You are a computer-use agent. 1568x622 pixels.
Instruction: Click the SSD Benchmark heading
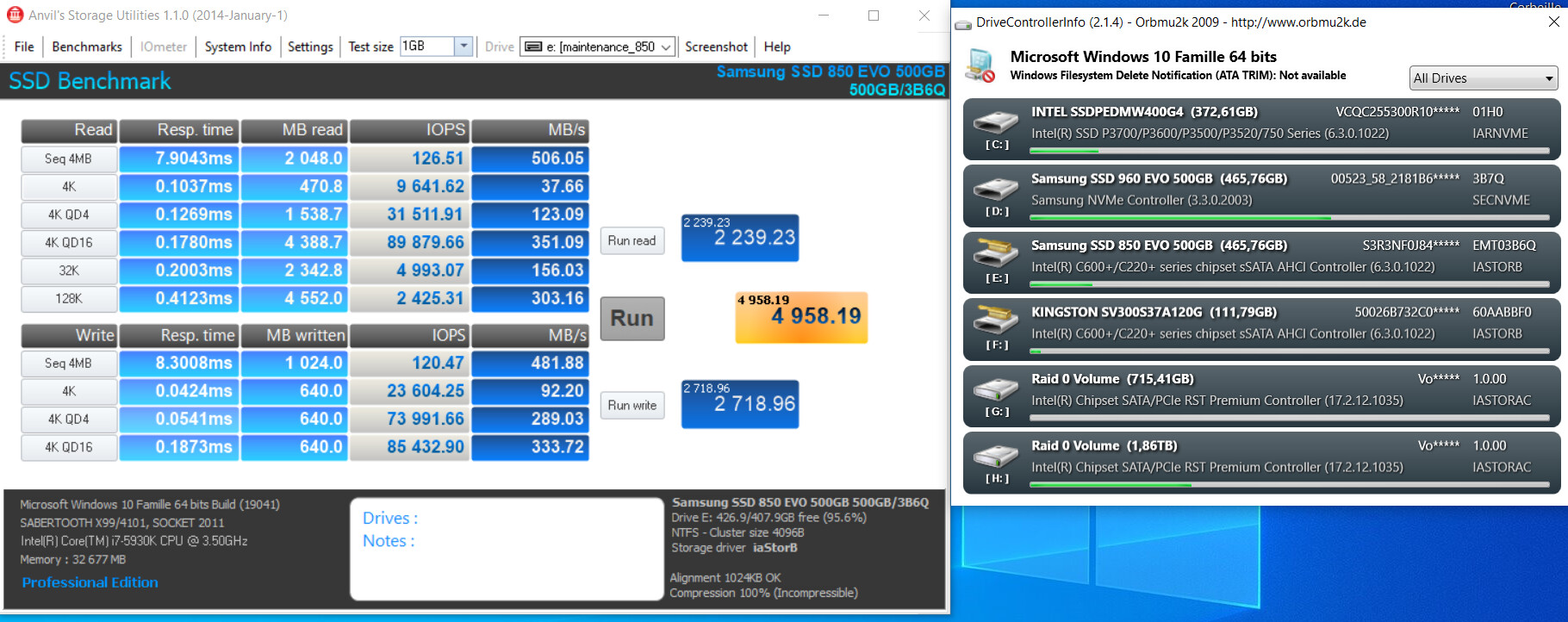(90, 81)
